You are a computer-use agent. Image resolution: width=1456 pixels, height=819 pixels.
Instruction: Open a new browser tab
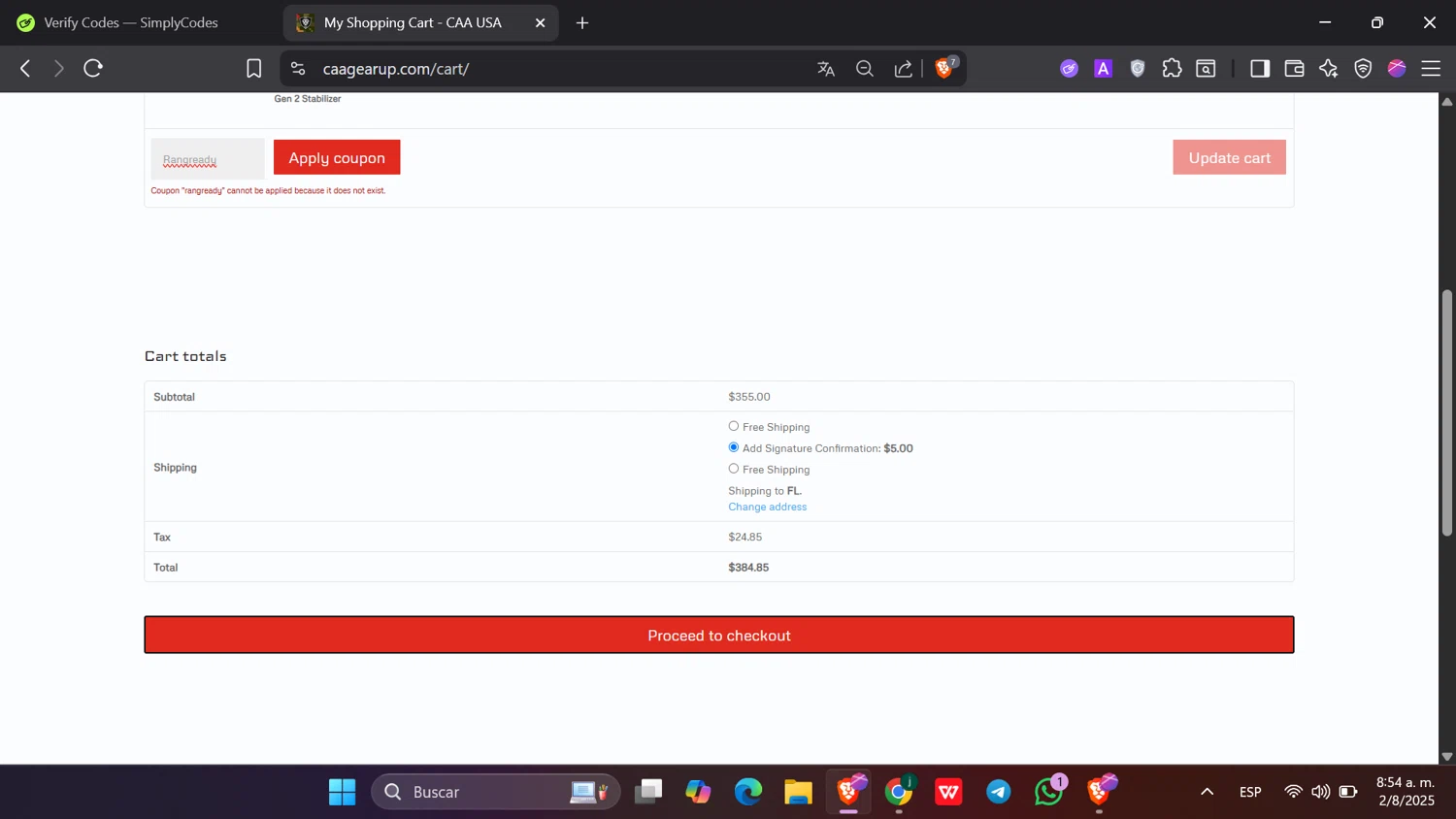(582, 22)
